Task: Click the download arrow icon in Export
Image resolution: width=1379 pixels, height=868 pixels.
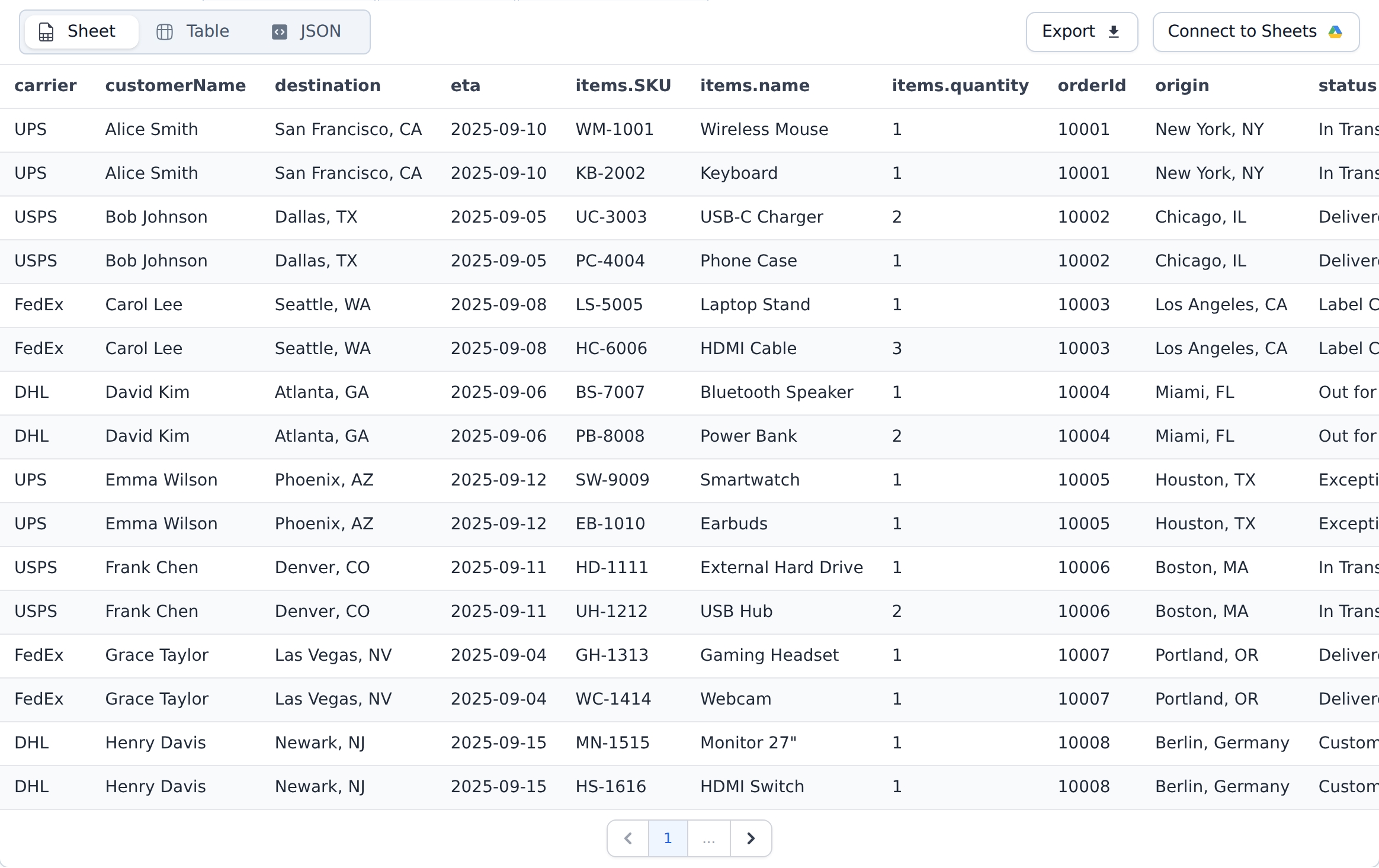Action: tap(1114, 32)
